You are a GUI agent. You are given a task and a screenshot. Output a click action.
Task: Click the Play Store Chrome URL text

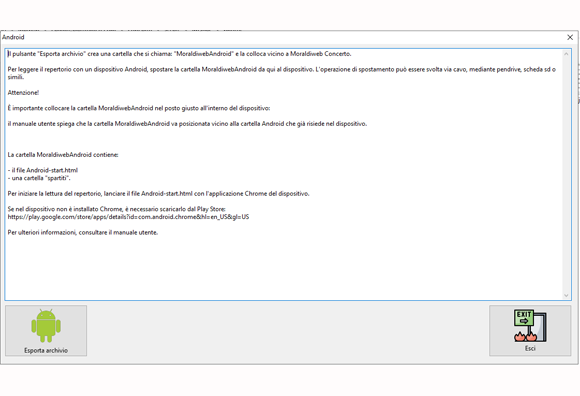[128, 217]
